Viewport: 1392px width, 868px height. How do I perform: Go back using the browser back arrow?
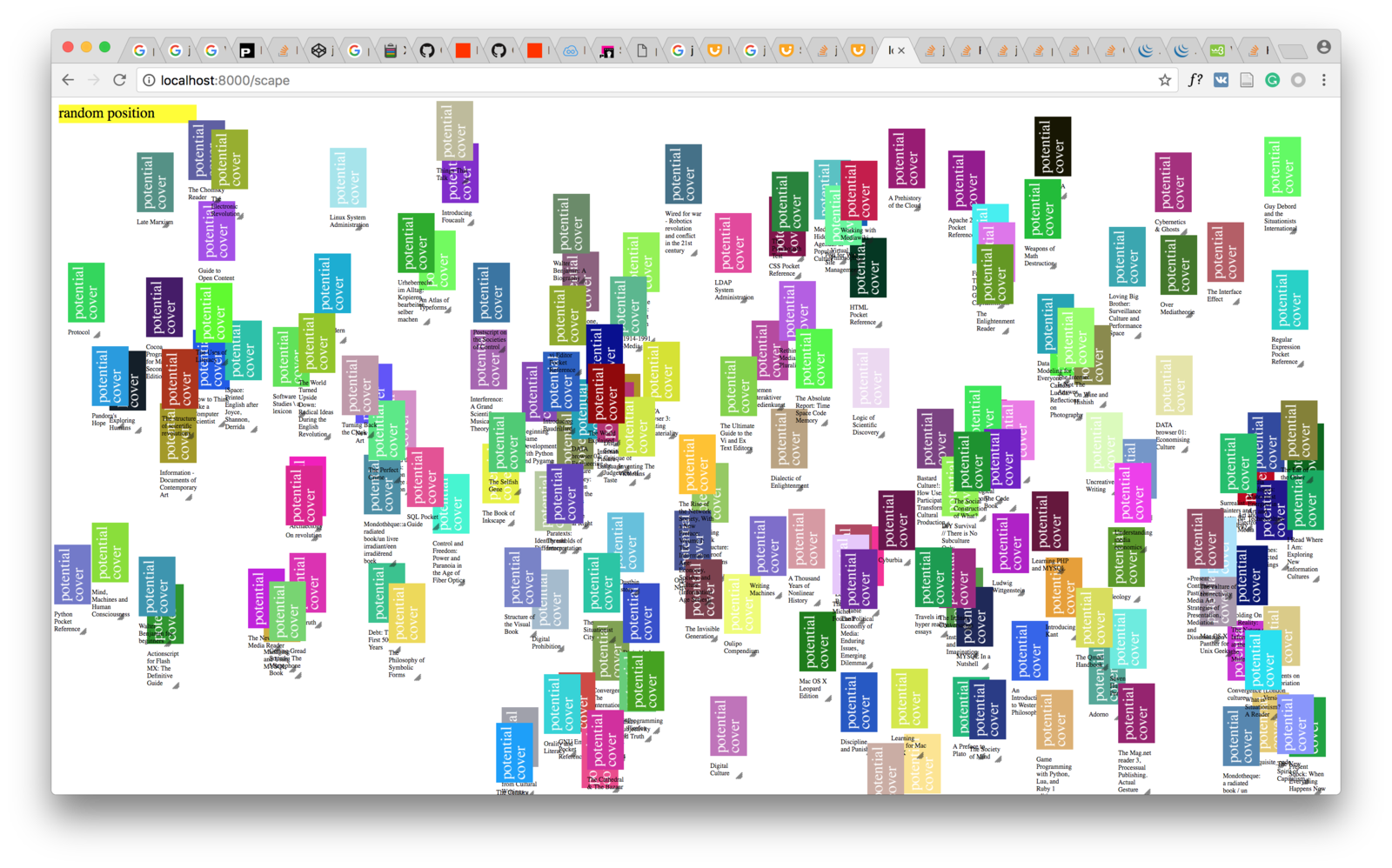68,80
